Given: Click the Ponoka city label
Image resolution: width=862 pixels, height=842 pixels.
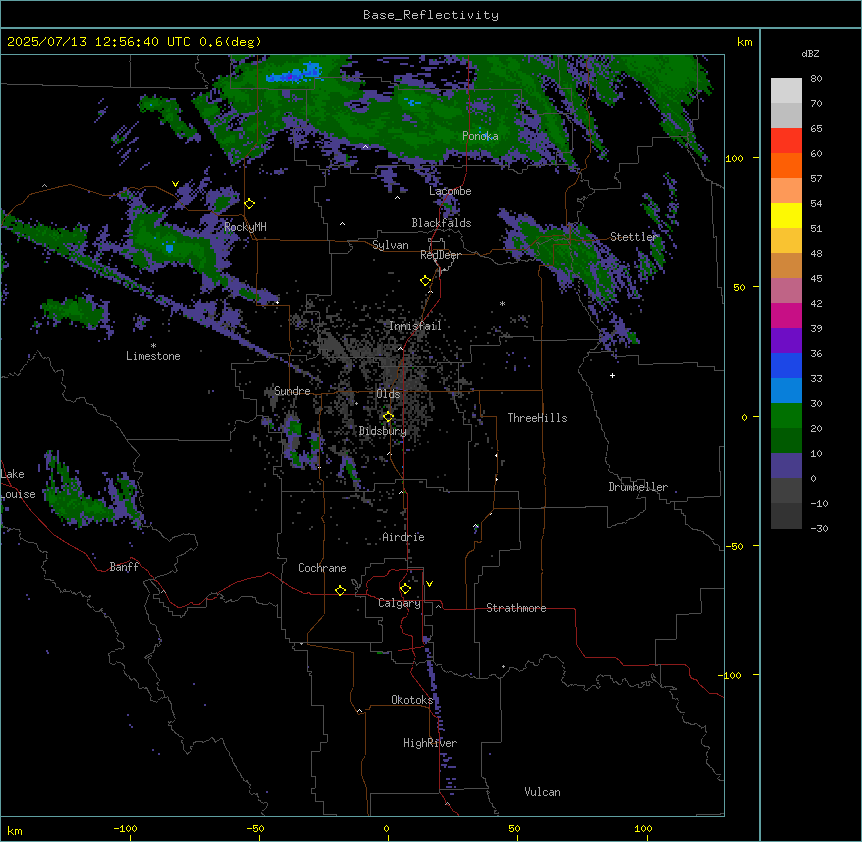Looking at the screenshot, I should coord(480,136).
